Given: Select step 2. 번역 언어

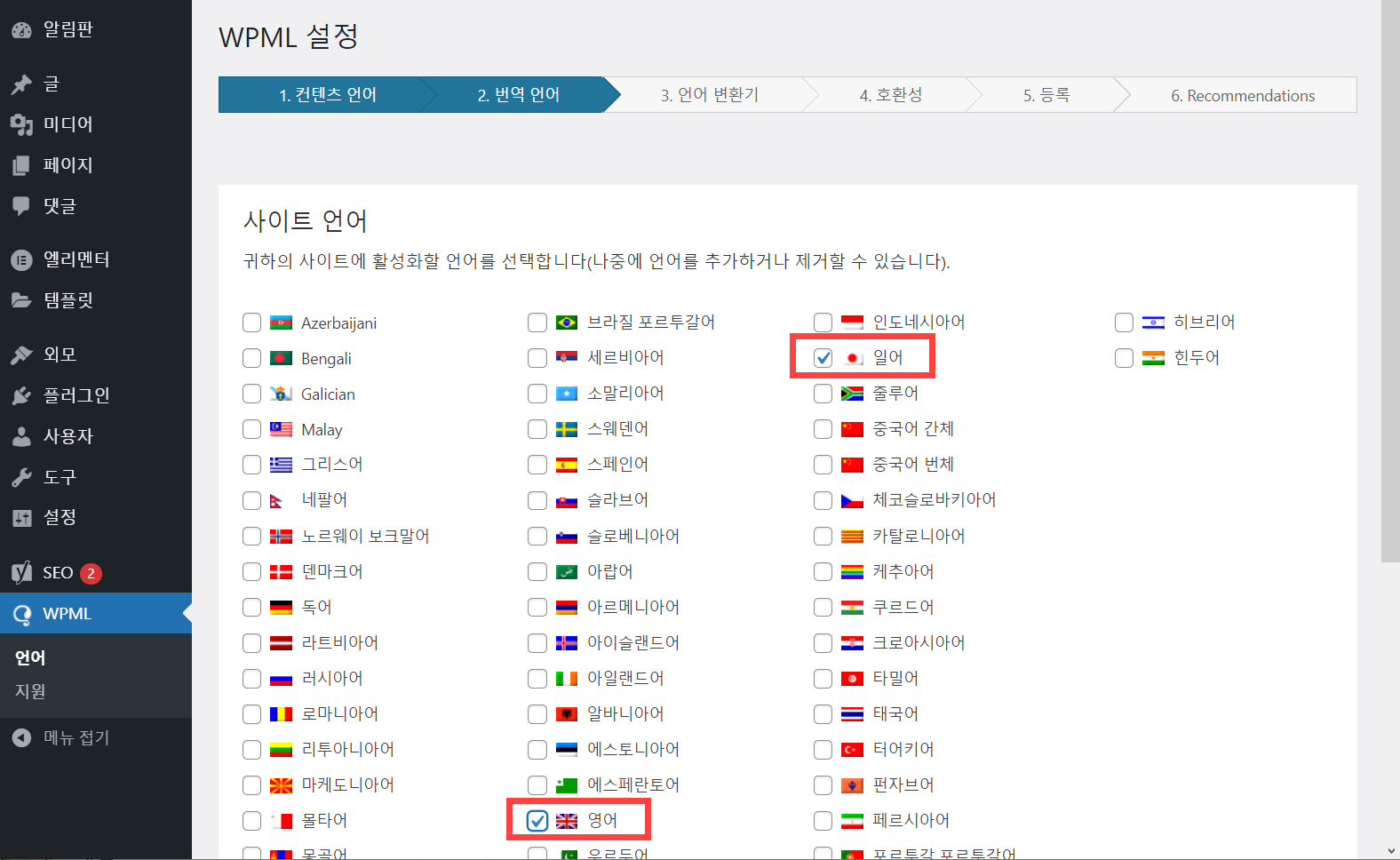Looking at the screenshot, I should click(x=519, y=95).
